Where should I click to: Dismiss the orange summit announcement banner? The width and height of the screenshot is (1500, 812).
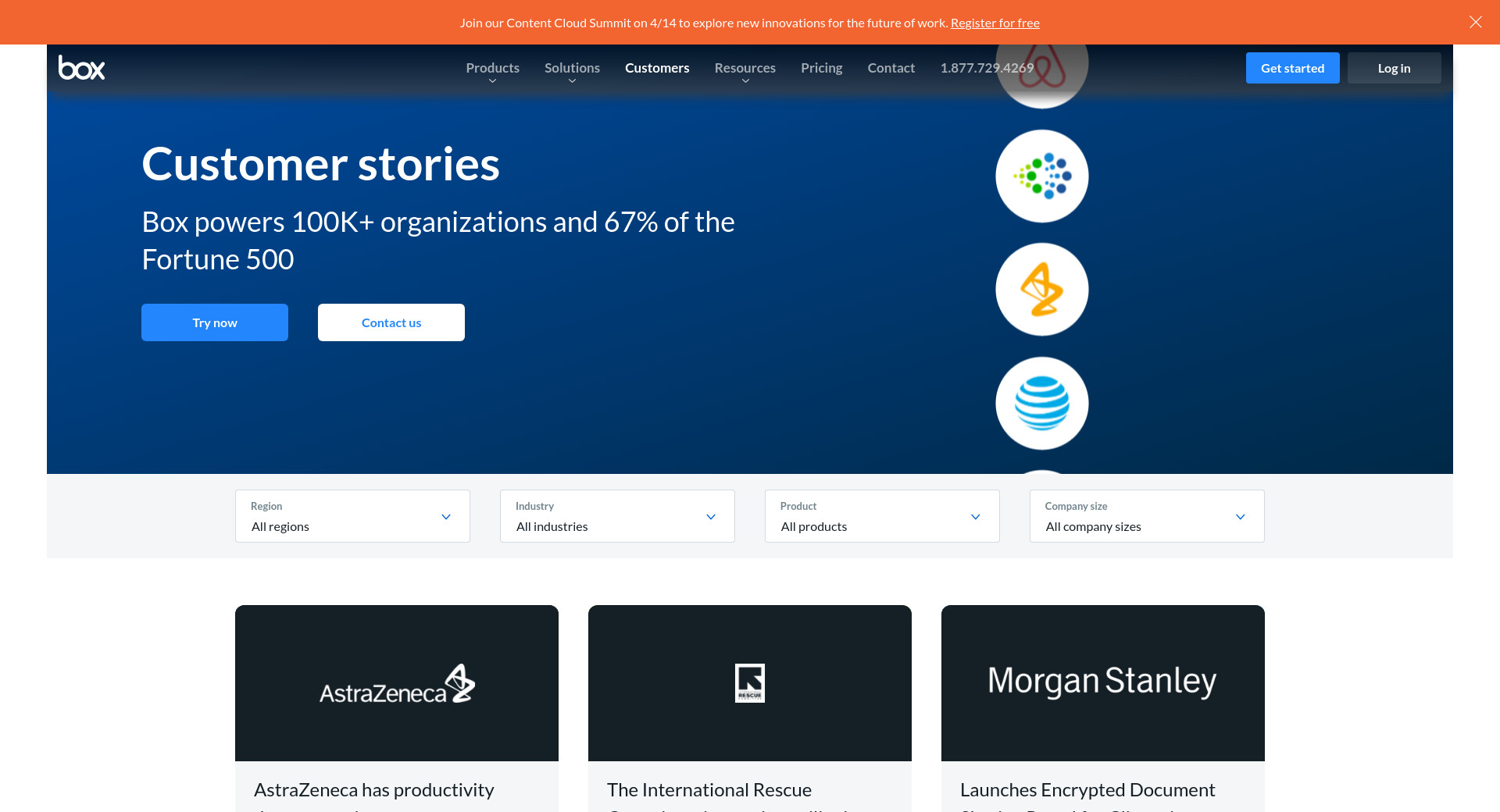click(x=1475, y=22)
